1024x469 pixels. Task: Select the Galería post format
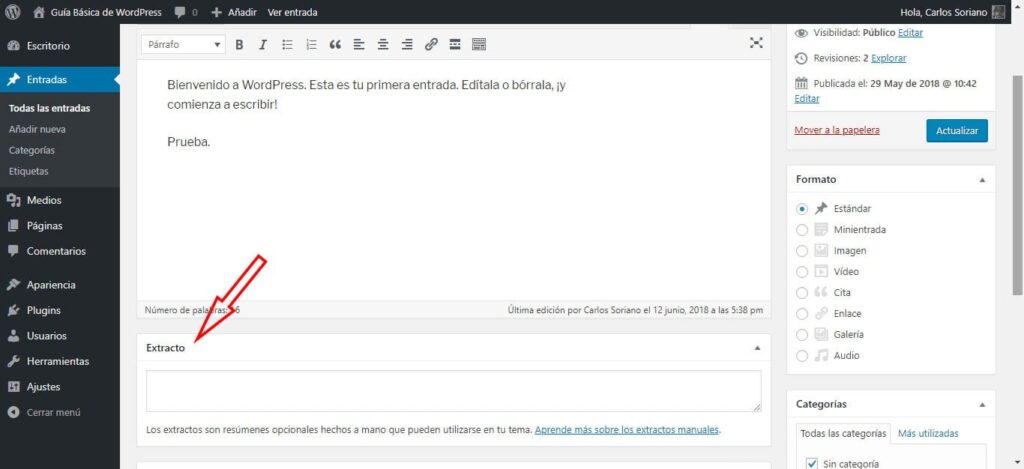coord(802,334)
